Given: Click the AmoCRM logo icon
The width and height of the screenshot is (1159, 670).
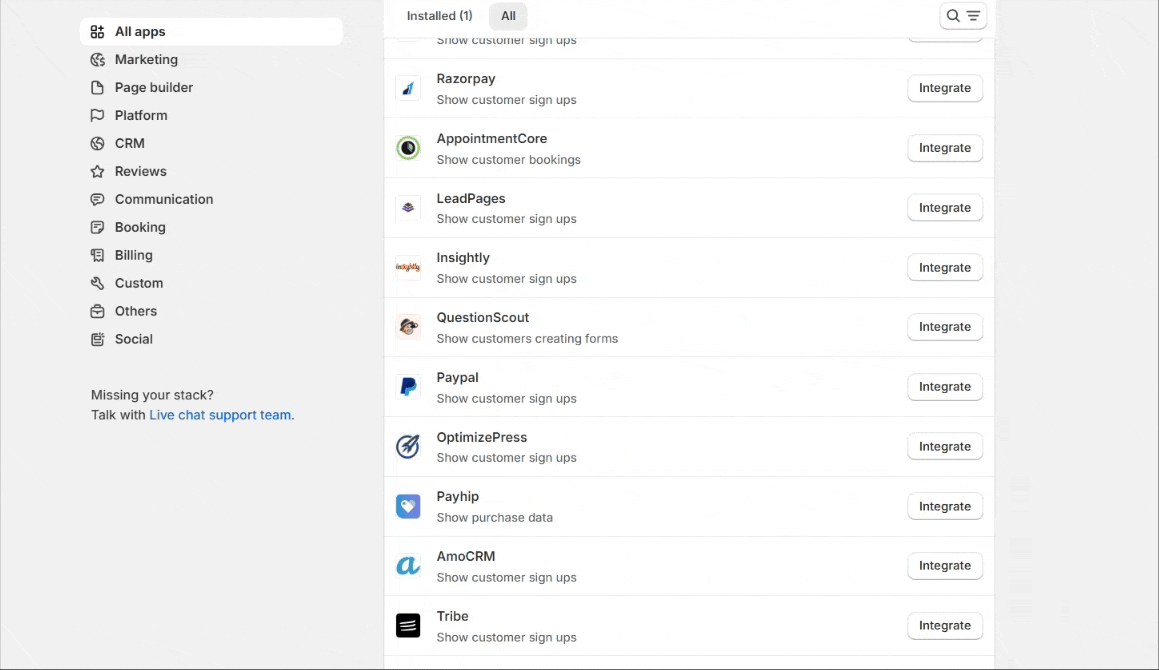Looking at the screenshot, I should [x=408, y=566].
